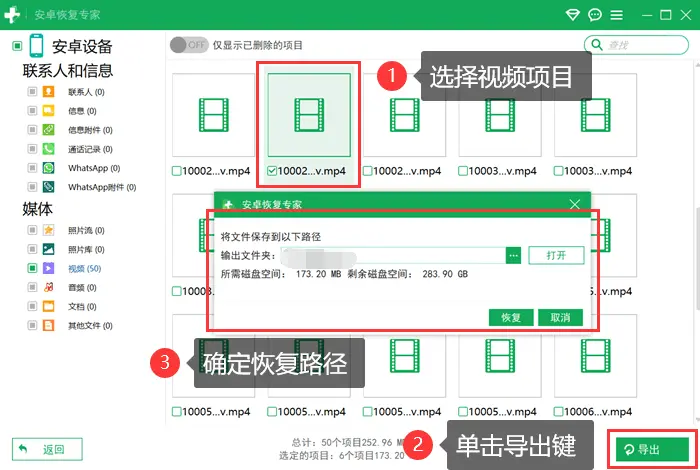700x470 pixels.
Task: Click the call log (通话记录) phone icon
Action: [48, 149]
